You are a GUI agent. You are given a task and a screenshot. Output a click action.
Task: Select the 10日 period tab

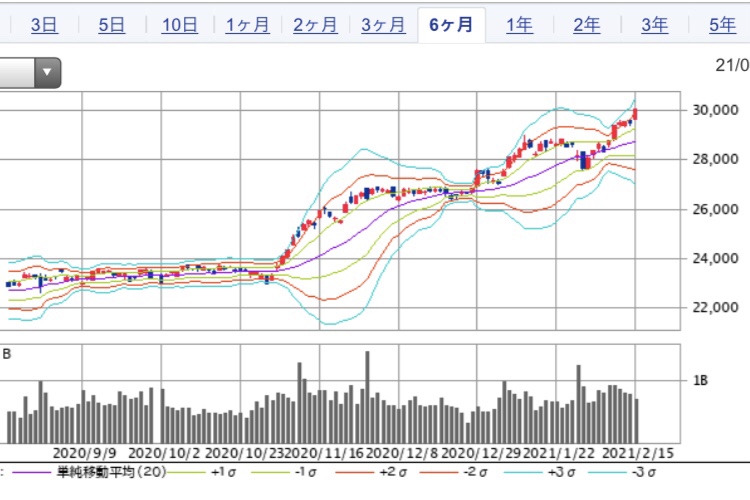[179, 24]
